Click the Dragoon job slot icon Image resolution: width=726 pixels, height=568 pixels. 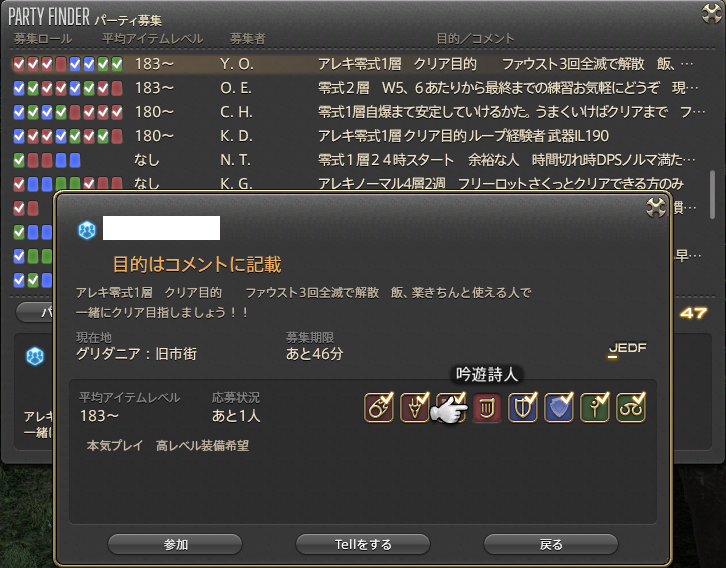click(414, 408)
